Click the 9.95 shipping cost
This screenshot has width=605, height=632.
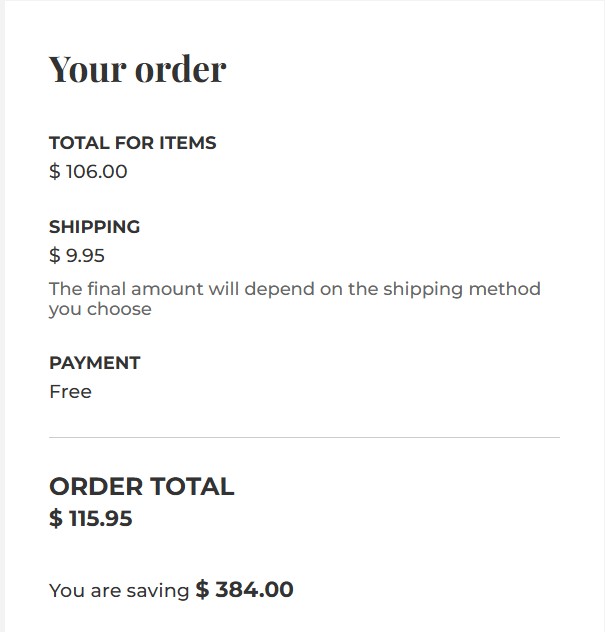[x=85, y=255]
